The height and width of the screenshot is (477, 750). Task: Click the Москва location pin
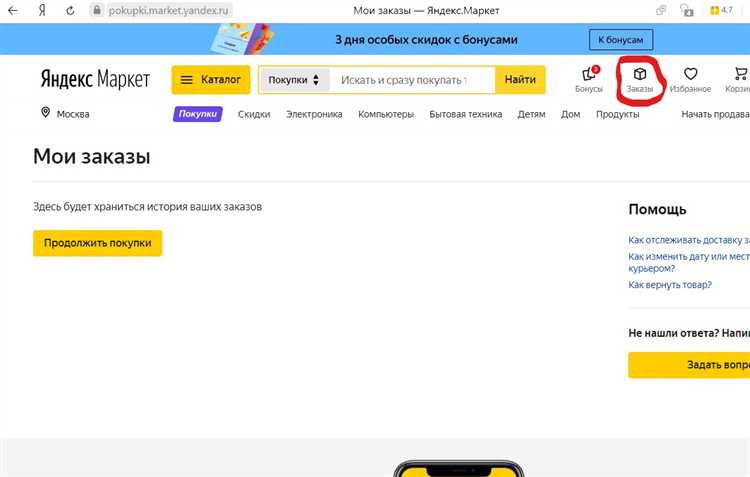click(x=45, y=113)
